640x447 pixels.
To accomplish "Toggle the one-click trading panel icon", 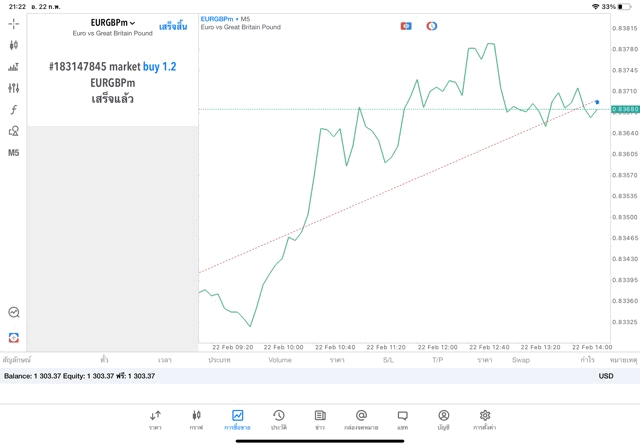I will pos(406,26).
